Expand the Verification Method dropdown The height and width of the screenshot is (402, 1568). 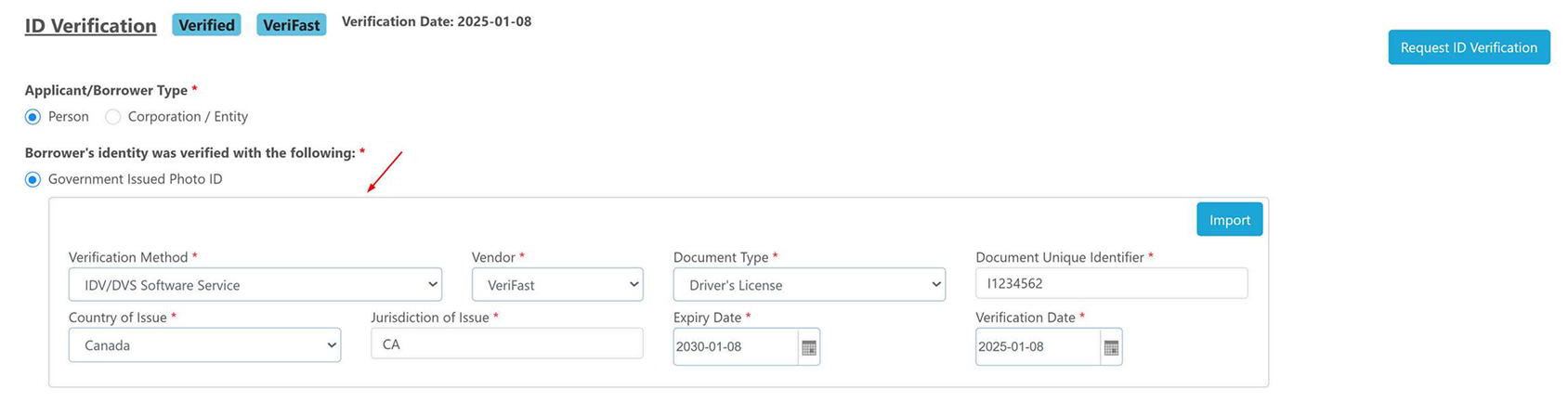[x=255, y=285]
